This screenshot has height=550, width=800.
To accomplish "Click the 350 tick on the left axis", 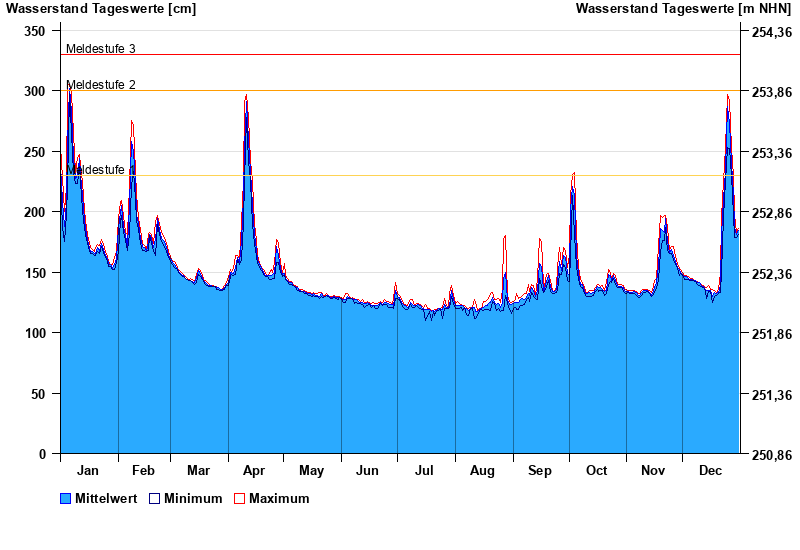I will pyautogui.click(x=35, y=31).
